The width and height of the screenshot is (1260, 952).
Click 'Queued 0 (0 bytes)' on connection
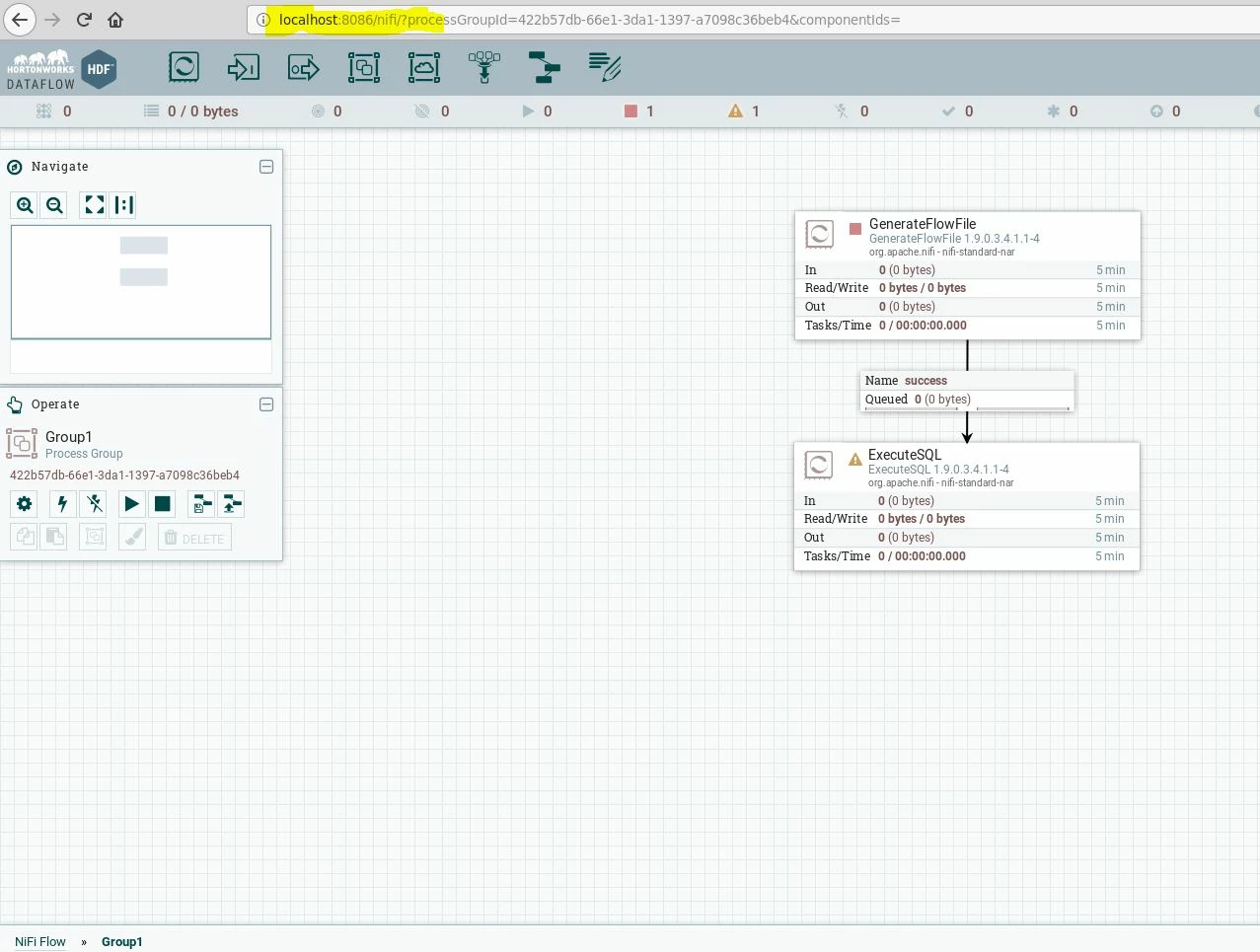click(967, 400)
